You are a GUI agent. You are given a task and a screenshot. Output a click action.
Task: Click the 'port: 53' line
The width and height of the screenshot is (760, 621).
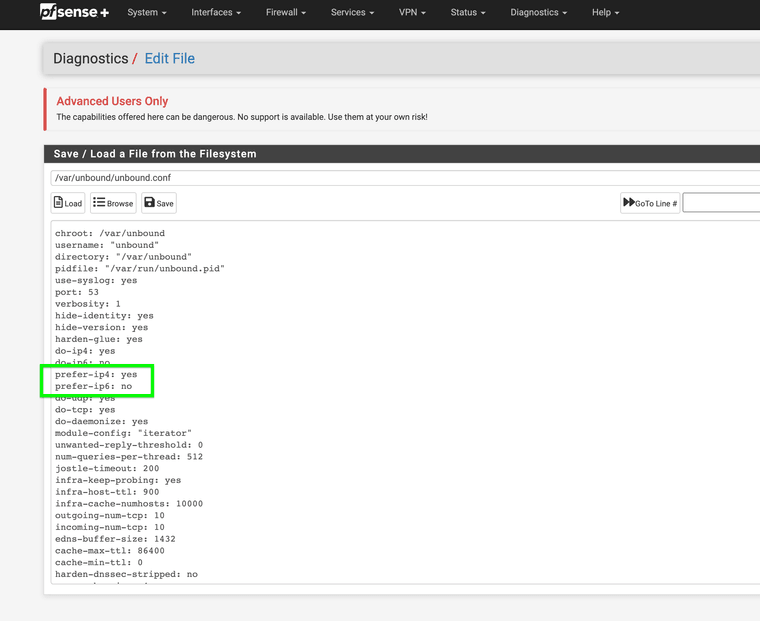click(x=77, y=292)
